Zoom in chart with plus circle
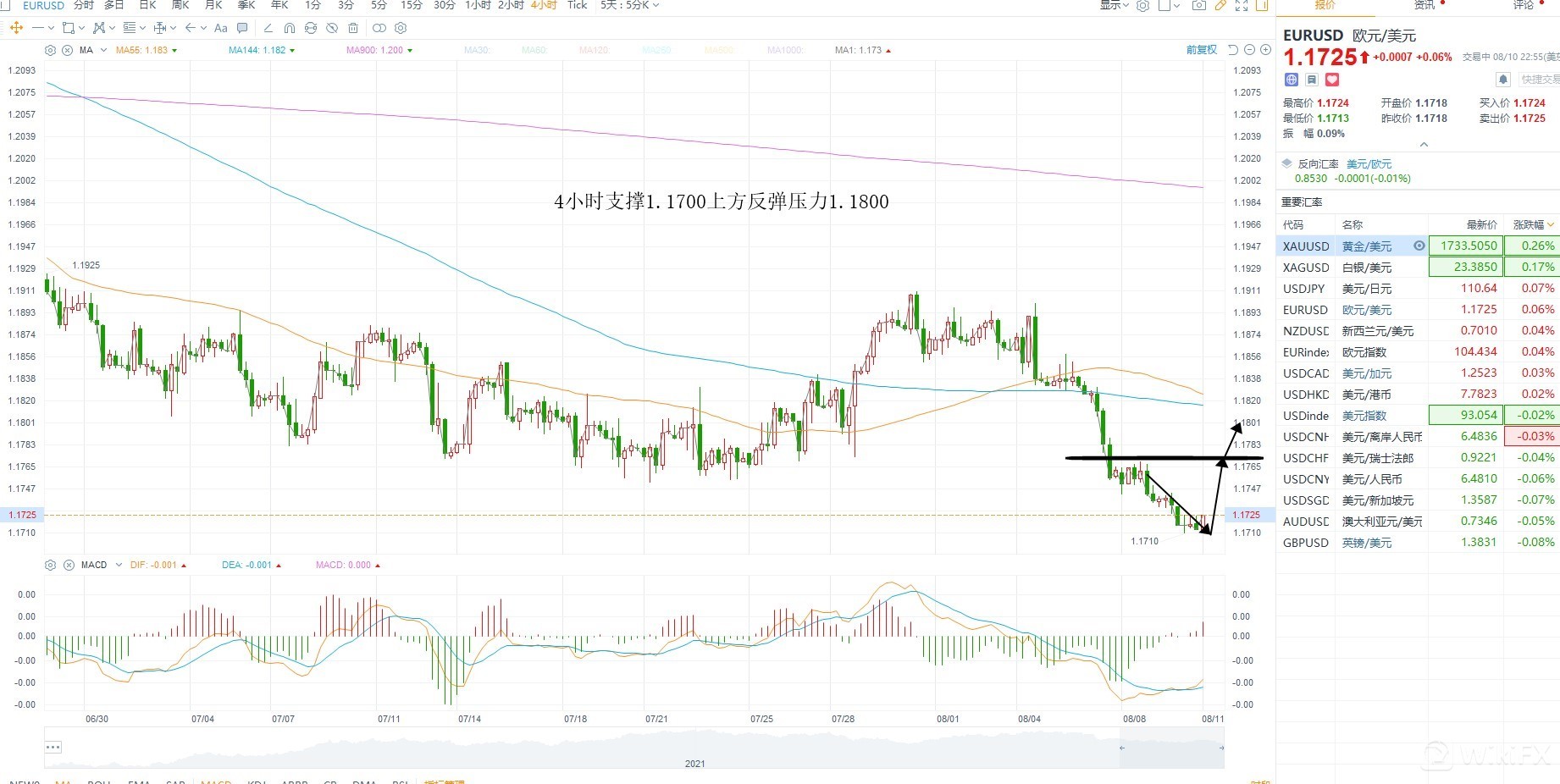 (x=1264, y=51)
